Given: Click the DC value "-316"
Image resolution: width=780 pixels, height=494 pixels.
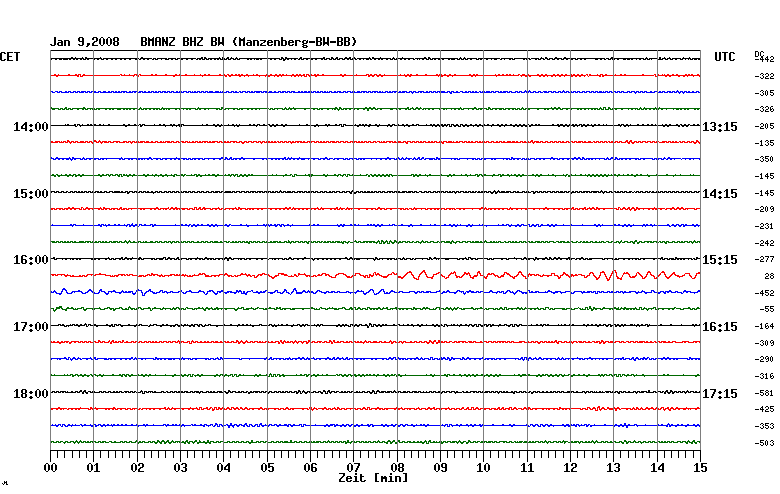Looking at the screenshot, I should [765, 377].
